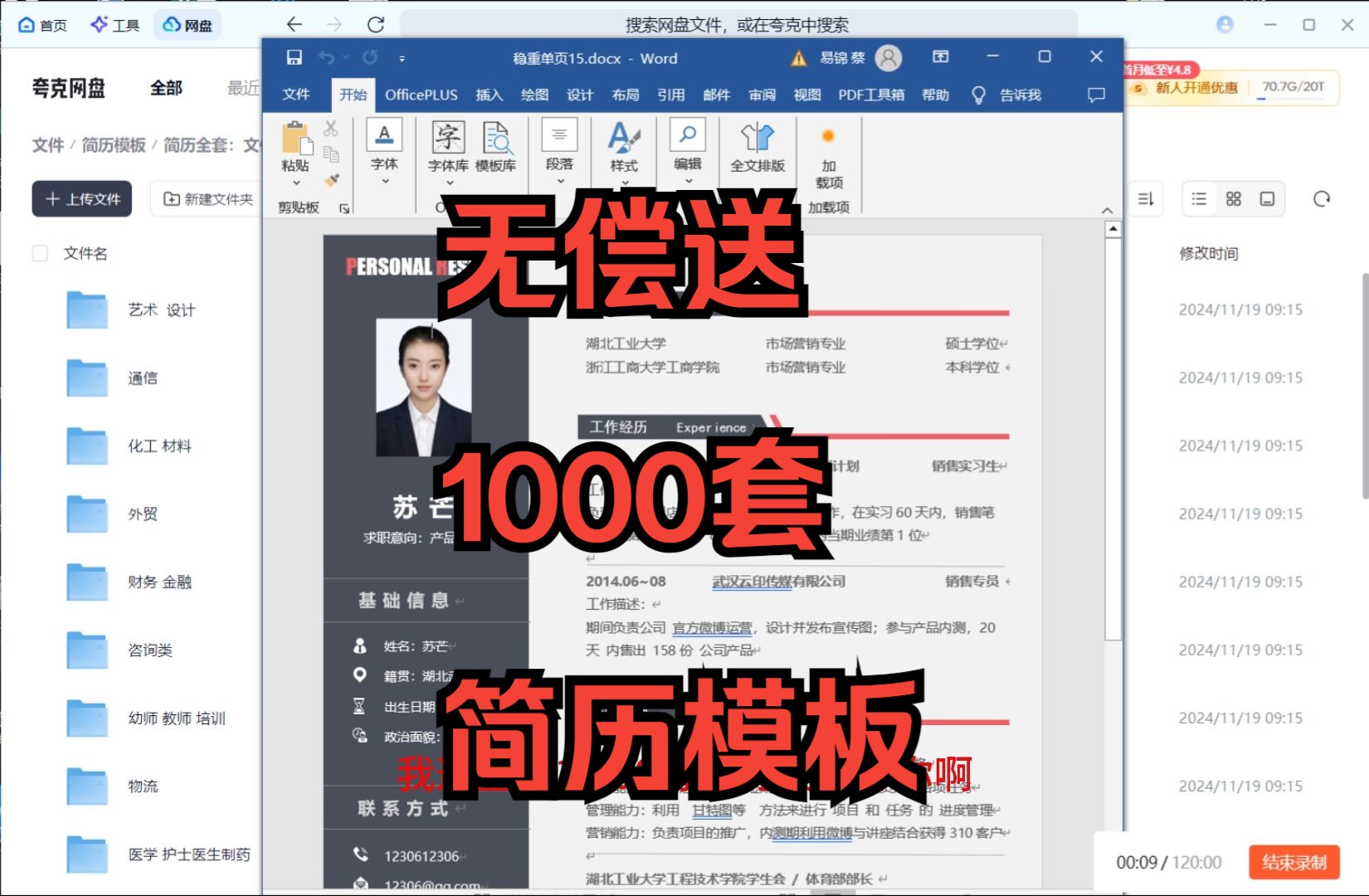Switch to grid view icon
1369x896 pixels.
[1233, 198]
